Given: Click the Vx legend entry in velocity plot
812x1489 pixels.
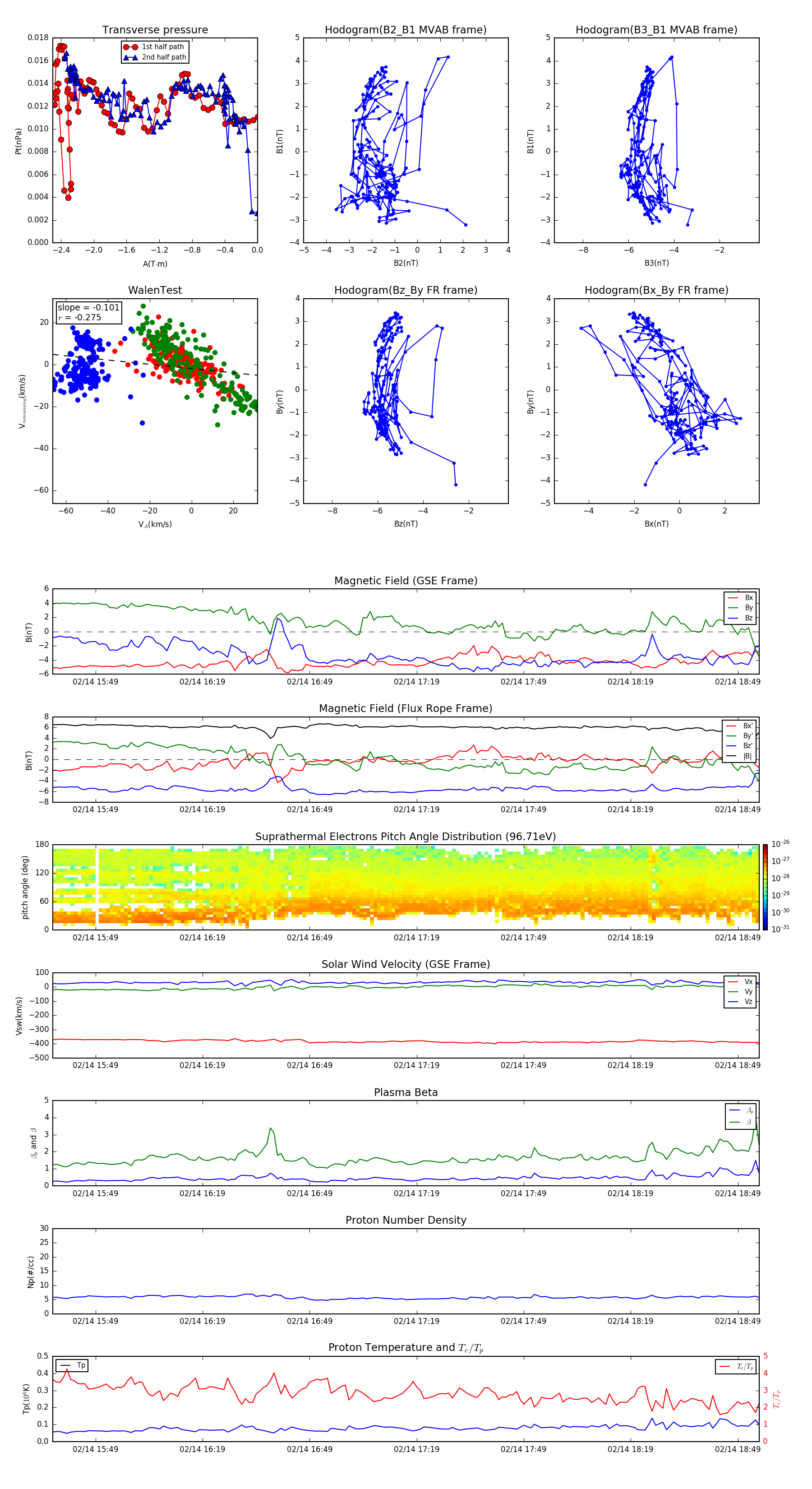Looking at the screenshot, I should [x=741, y=981].
